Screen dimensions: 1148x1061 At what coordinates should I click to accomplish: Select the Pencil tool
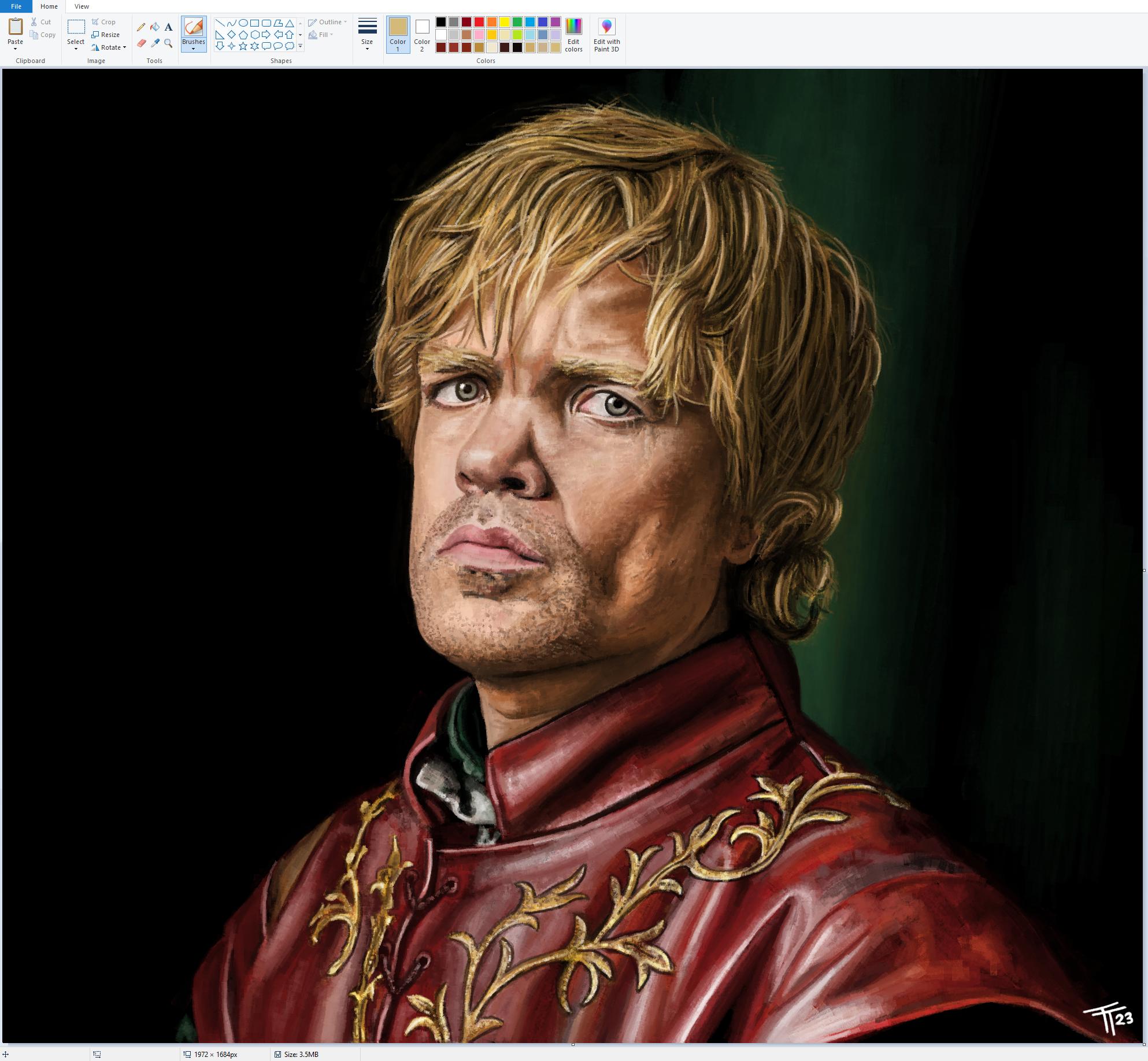(x=141, y=27)
